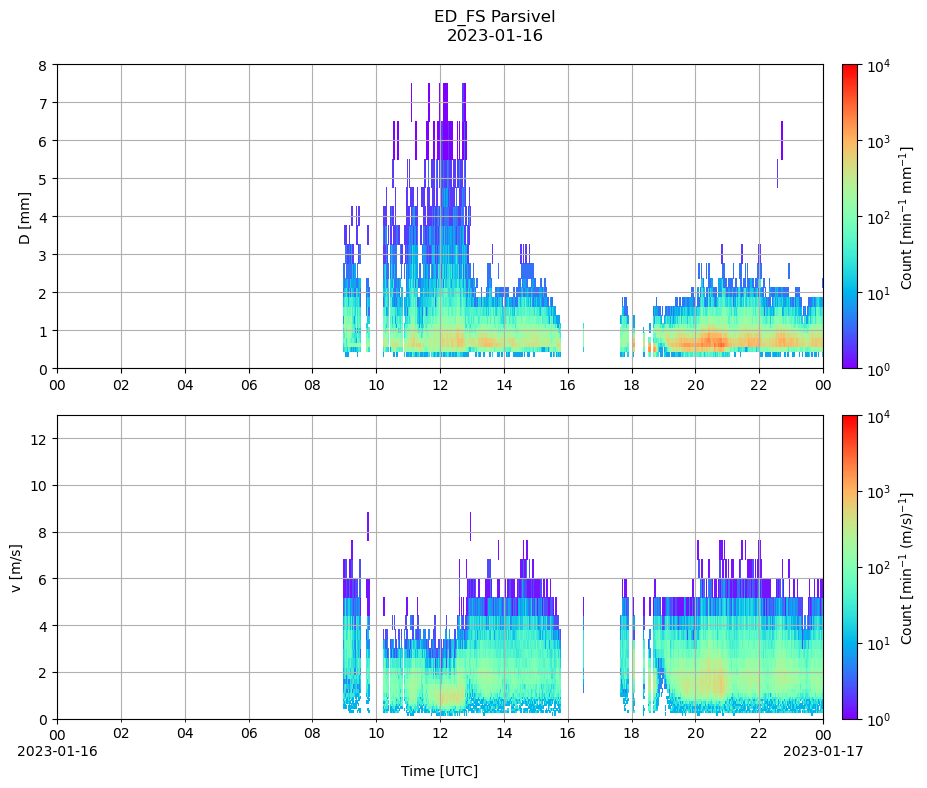927x788 pixels.
Task: Click the '18' hour tick under the bottom panel
Action: coord(631,734)
